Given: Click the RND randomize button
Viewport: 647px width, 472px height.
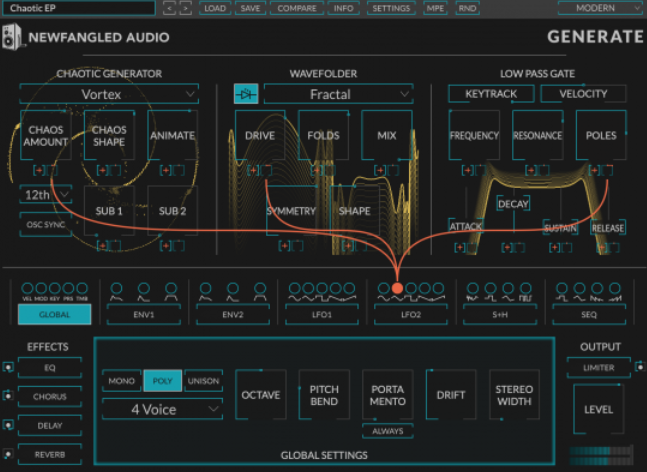Looking at the screenshot, I should (x=468, y=8).
